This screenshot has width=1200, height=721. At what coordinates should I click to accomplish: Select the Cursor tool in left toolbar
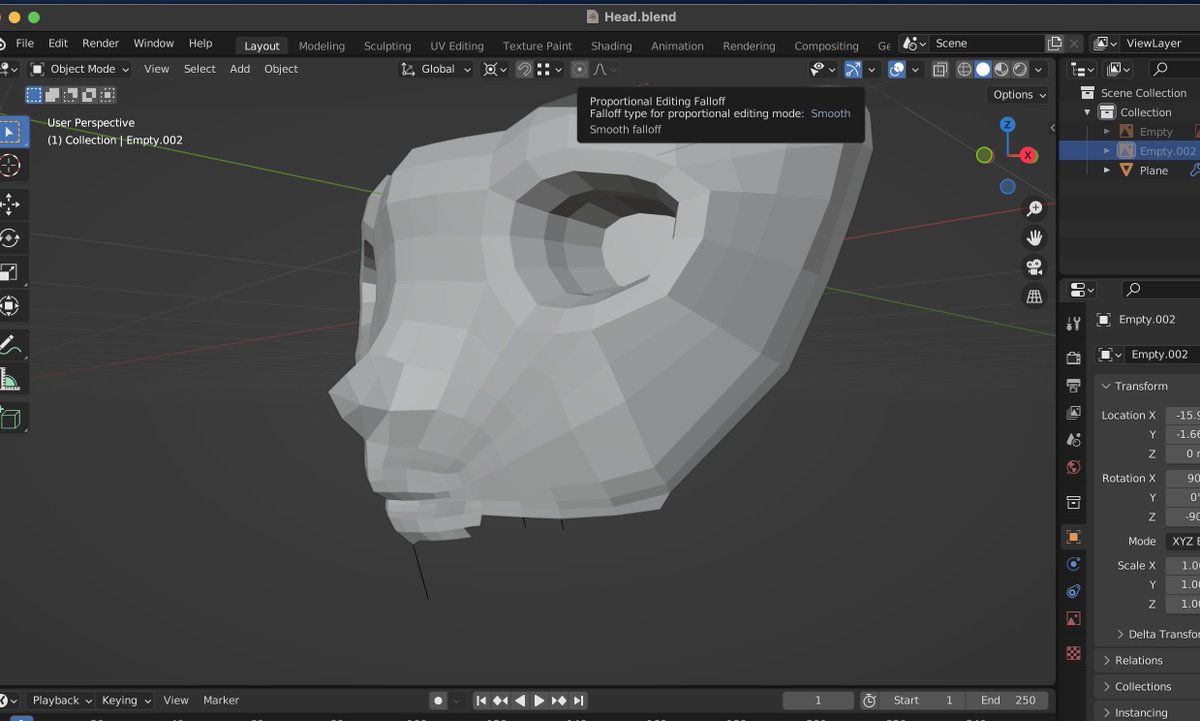coord(10,166)
